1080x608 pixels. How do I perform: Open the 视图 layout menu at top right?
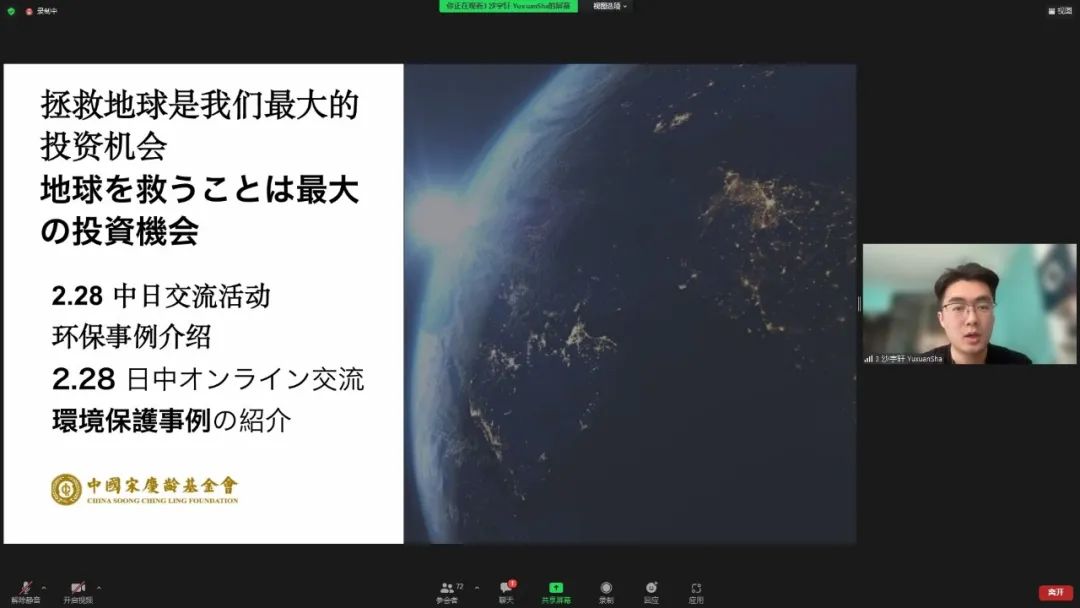pos(1059,11)
